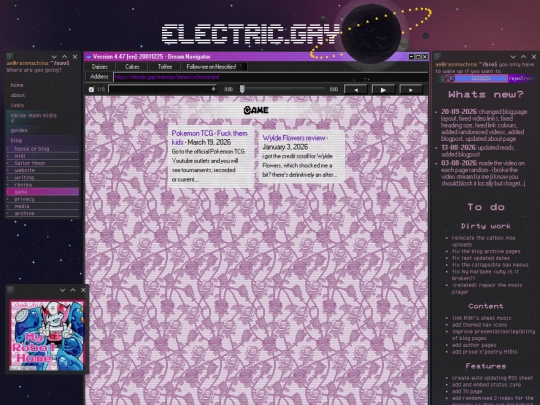Open the guides section in the sidebar
Image resolution: width=540 pixels, height=405 pixels.
pyautogui.click(x=19, y=130)
